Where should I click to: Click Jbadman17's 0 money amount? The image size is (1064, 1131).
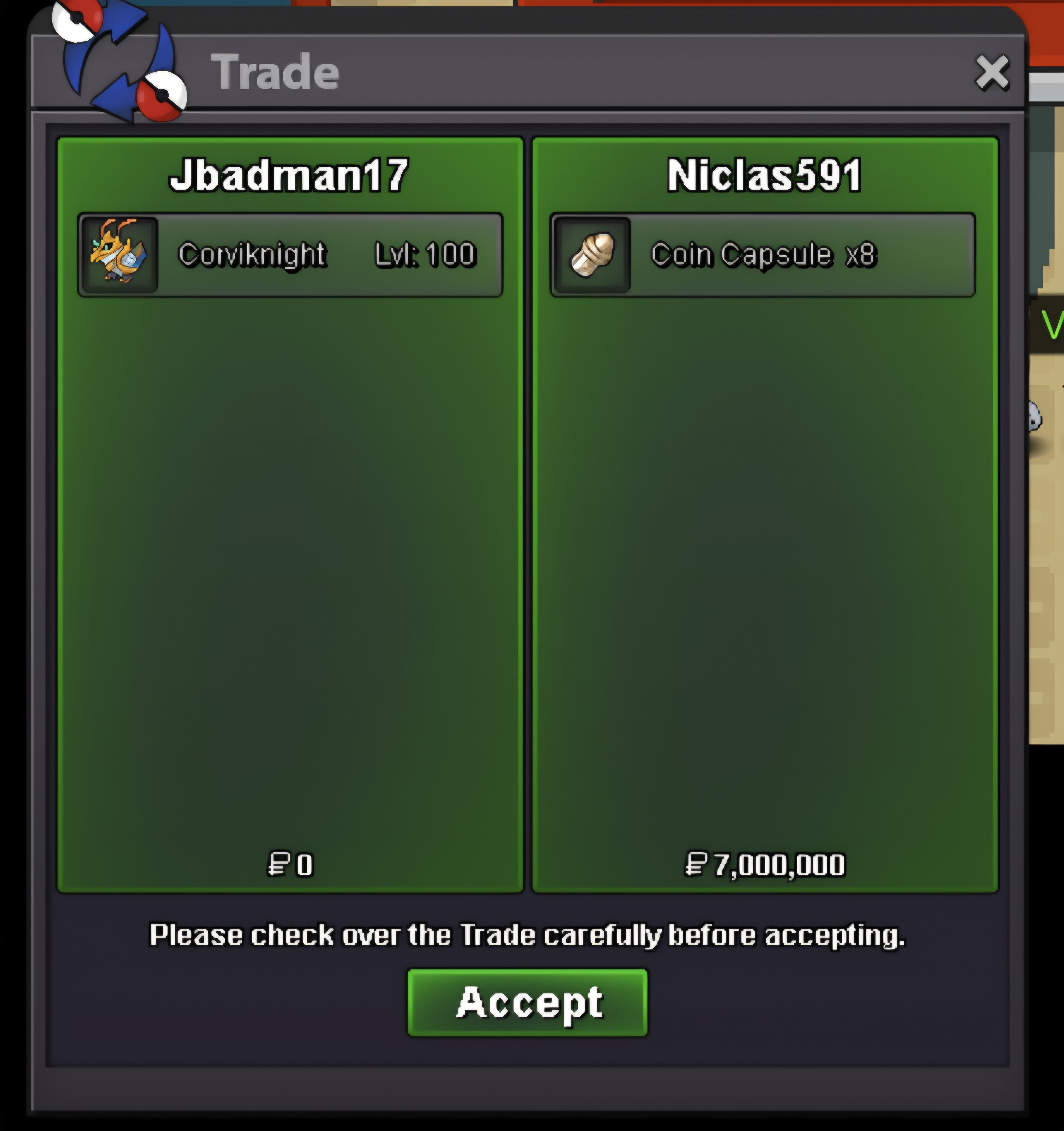pyautogui.click(x=304, y=865)
